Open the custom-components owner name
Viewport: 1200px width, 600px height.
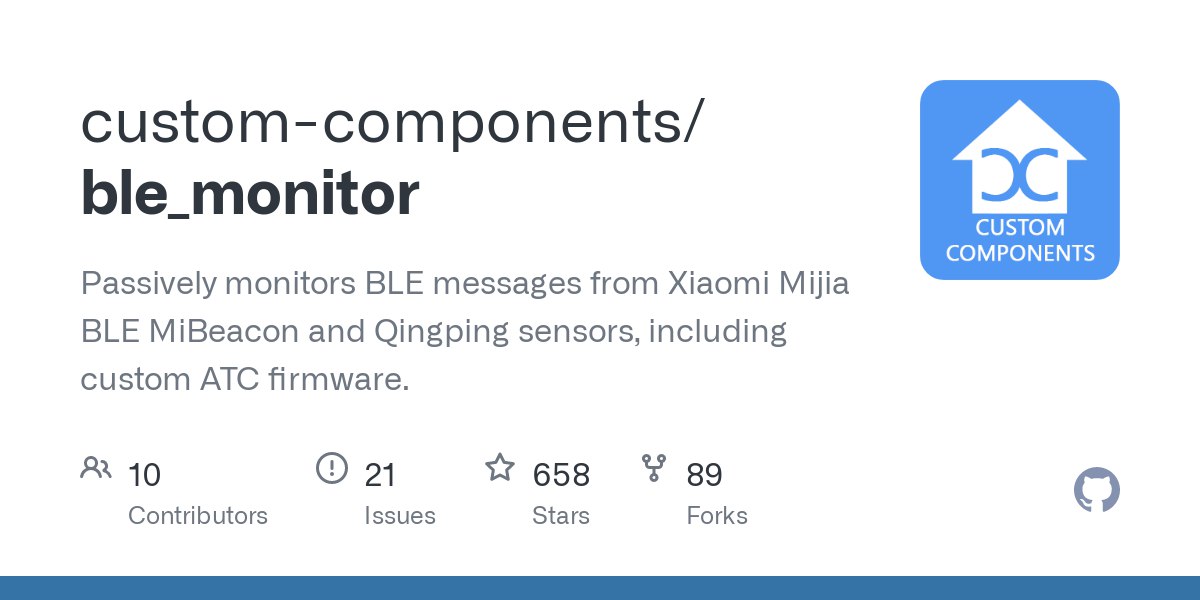click(x=392, y=122)
